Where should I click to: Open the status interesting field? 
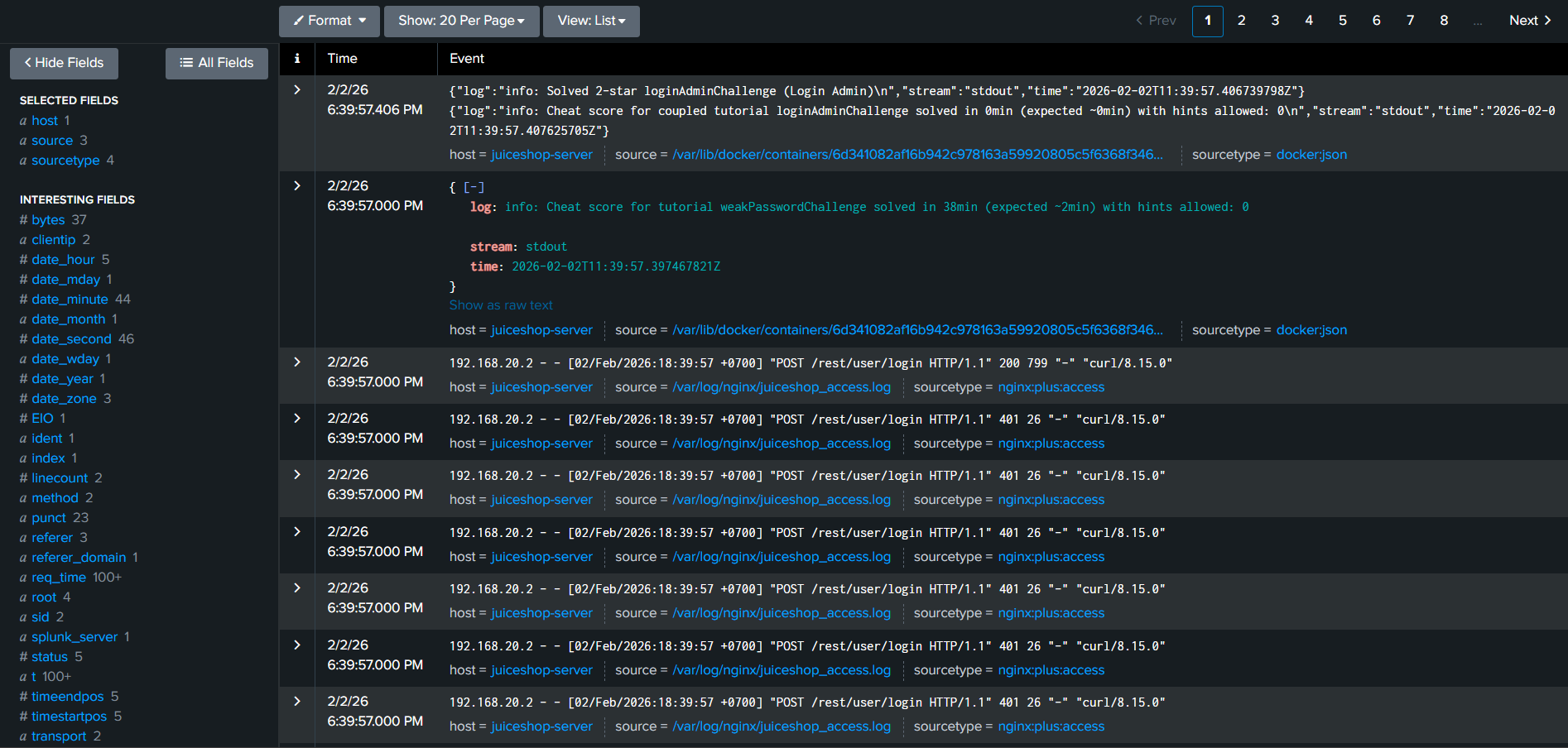[x=50, y=657]
